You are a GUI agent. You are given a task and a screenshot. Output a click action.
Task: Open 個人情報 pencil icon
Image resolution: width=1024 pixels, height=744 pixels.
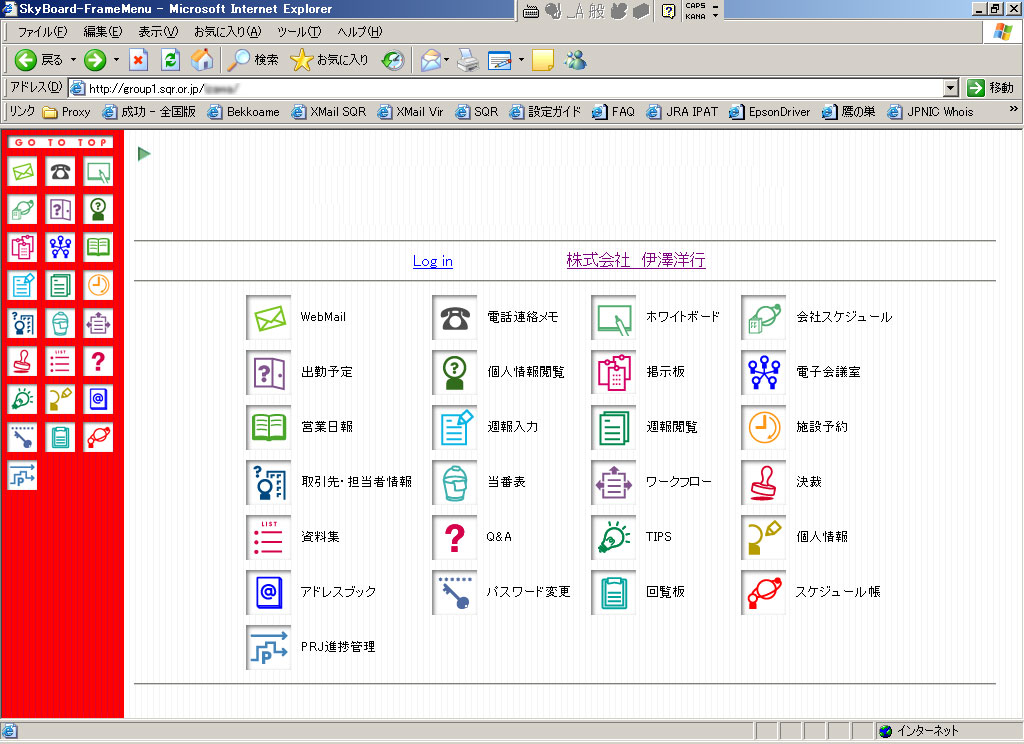coord(763,537)
